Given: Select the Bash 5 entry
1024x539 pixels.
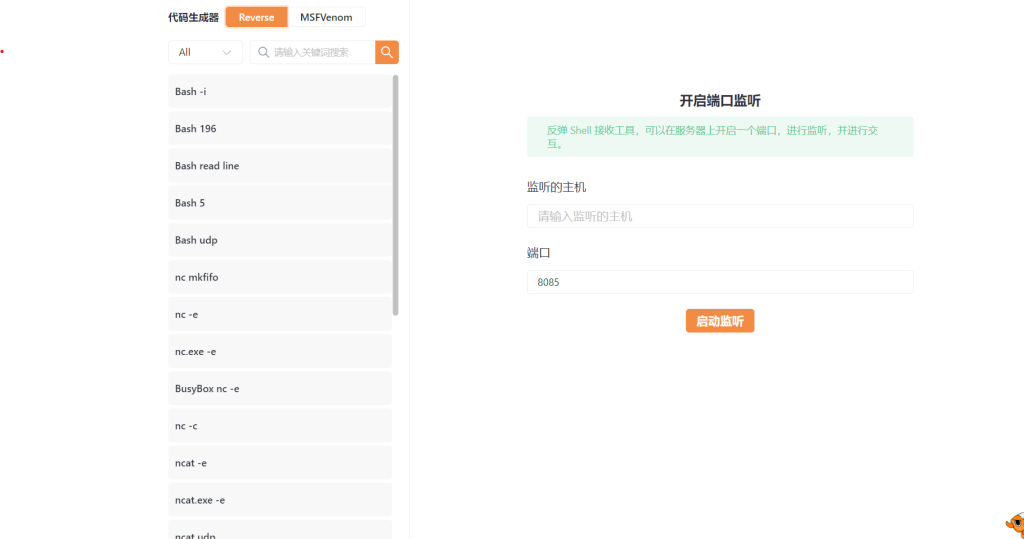Looking at the screenshot, I should 278,203.
